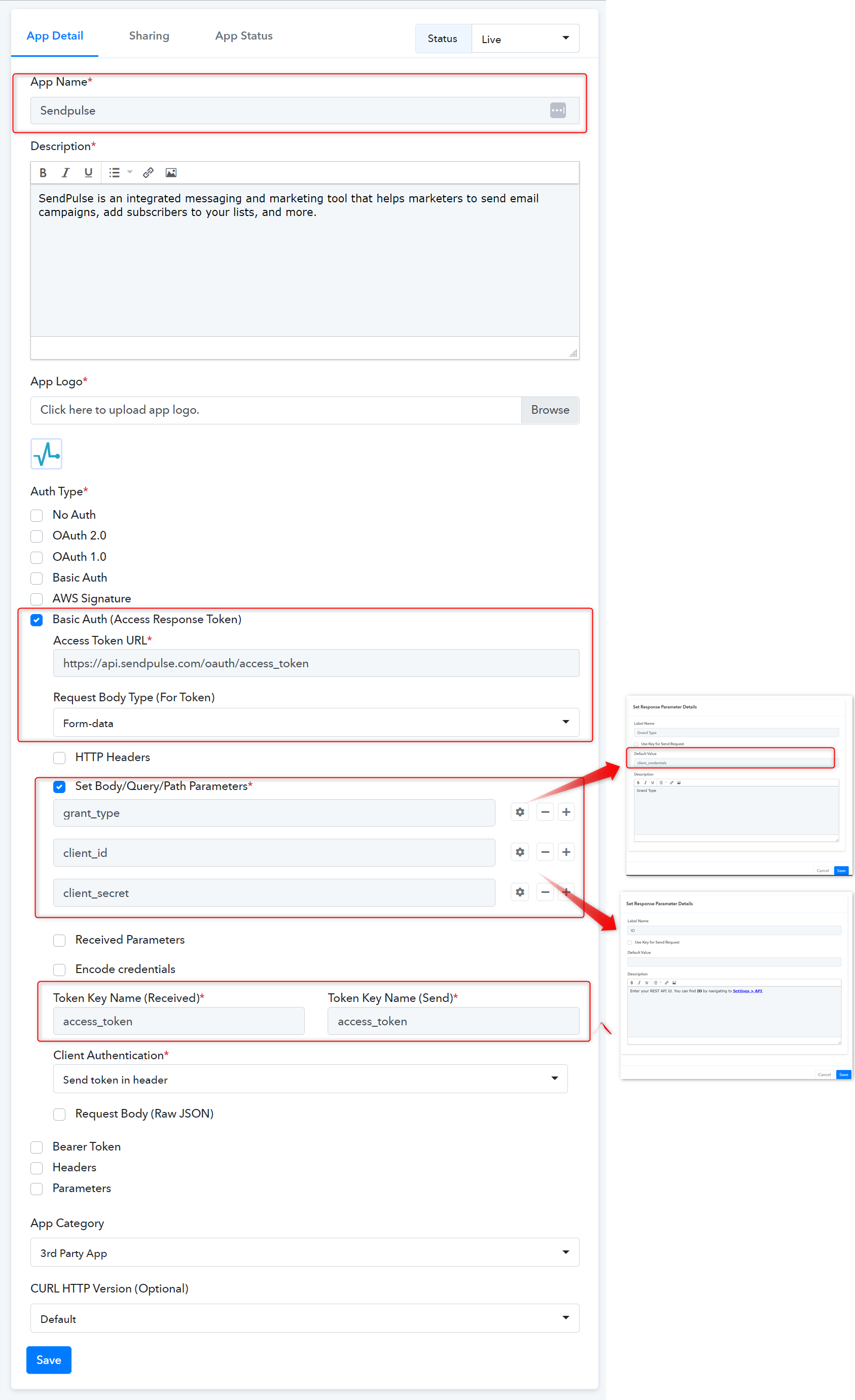855x1400 pixels.
Task: Check the AWS Signature option
Action: [37, 599]
